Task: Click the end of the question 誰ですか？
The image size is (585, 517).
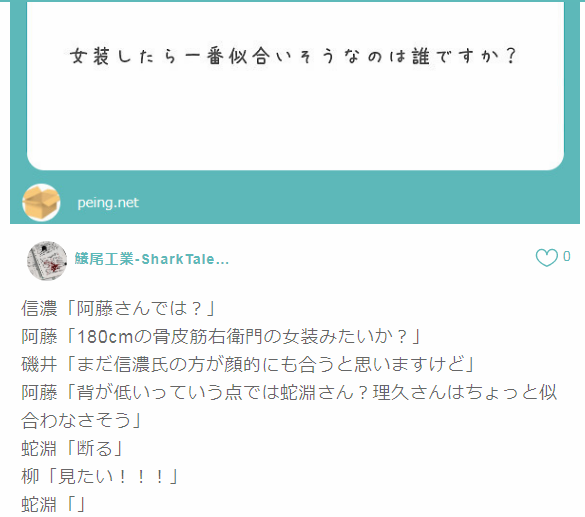Action: (x=464, y=56)
